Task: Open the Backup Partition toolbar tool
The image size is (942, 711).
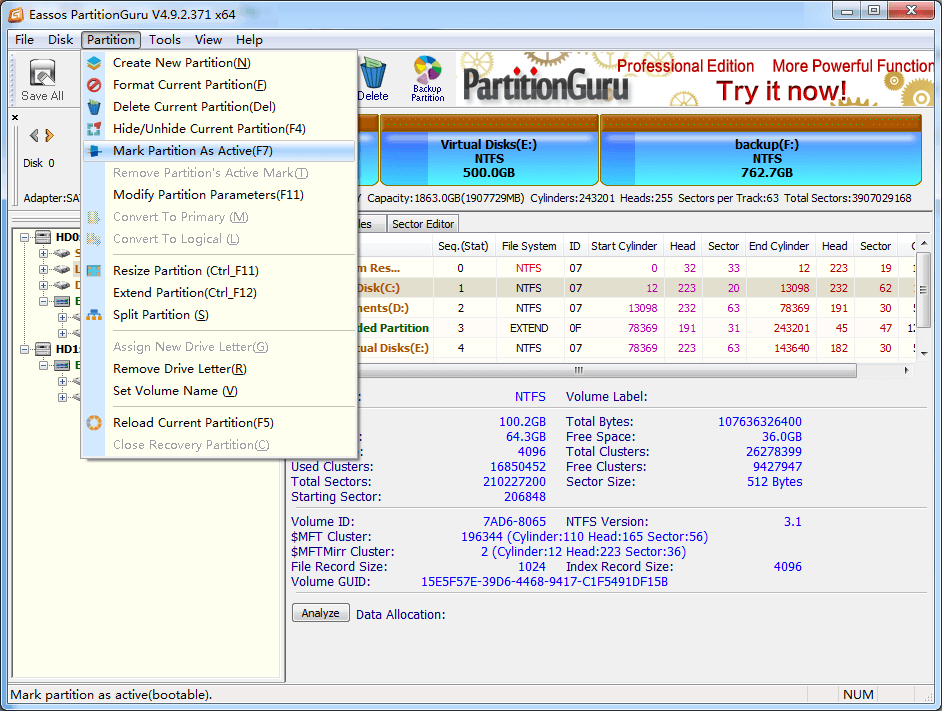Action: [x=427, y=79]
